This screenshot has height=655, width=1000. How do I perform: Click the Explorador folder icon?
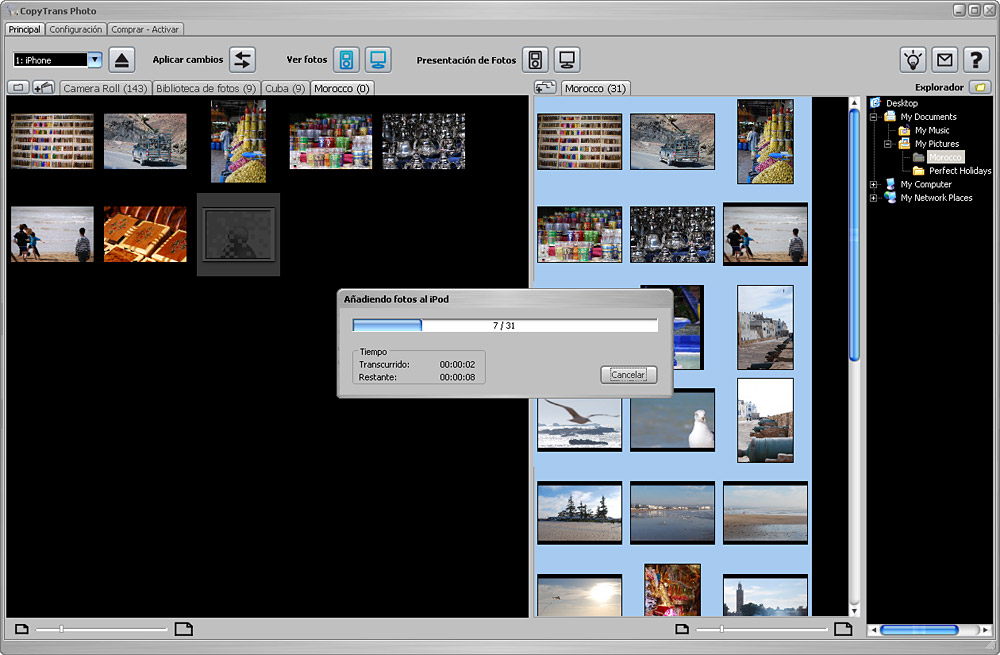coord(981,87)
